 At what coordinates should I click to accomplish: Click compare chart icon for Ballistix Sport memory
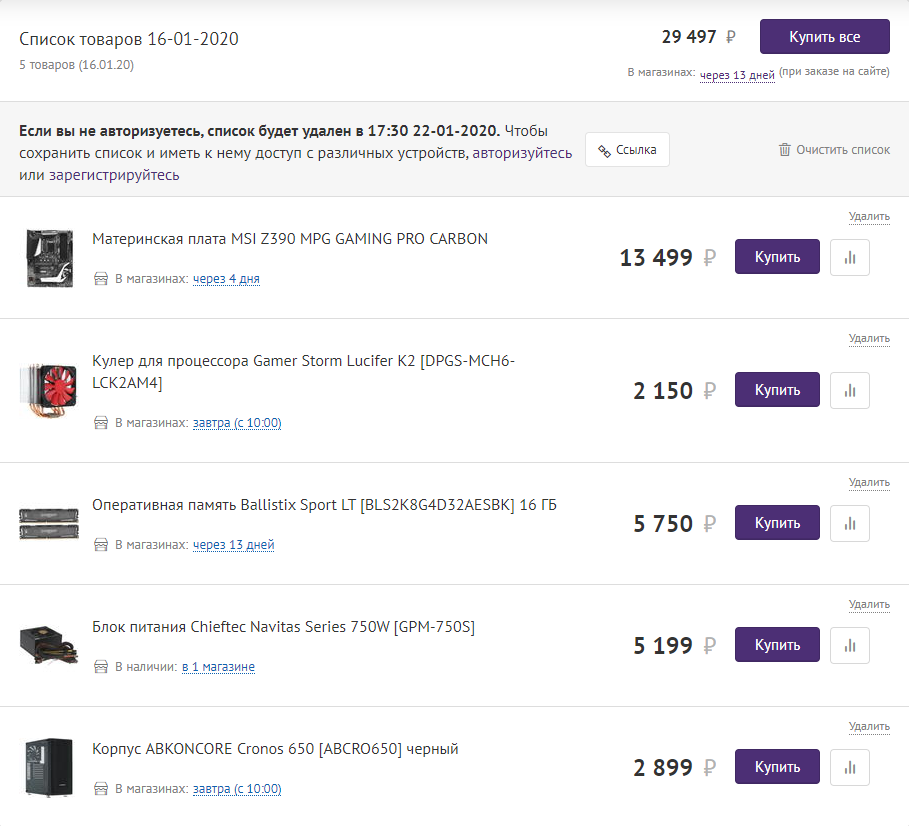[x=851, y=523]
